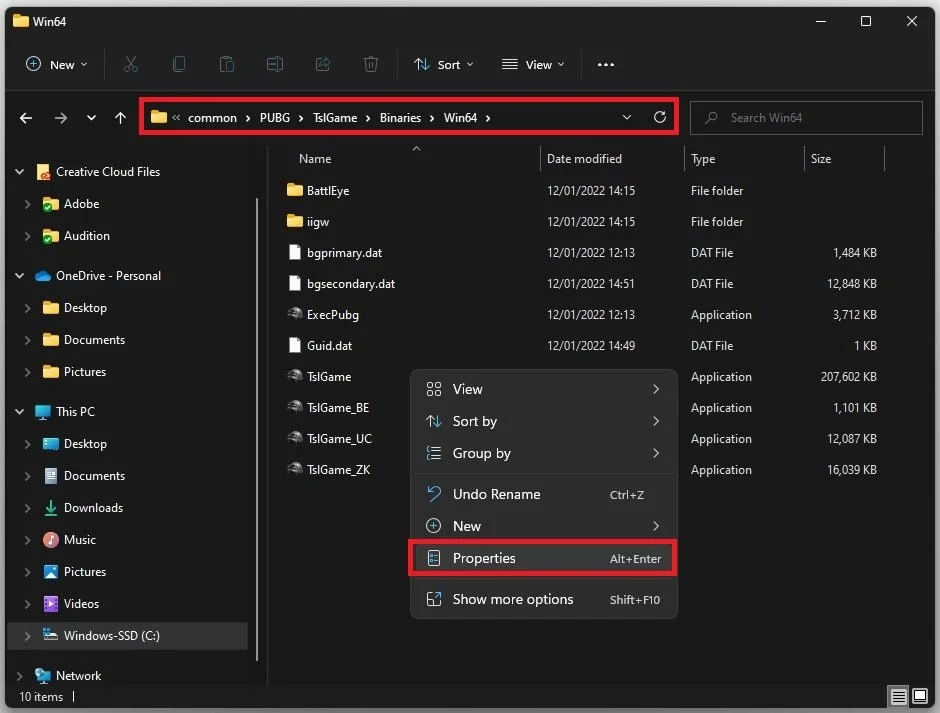Collapse OneDrive - Personal tree node

20,276
